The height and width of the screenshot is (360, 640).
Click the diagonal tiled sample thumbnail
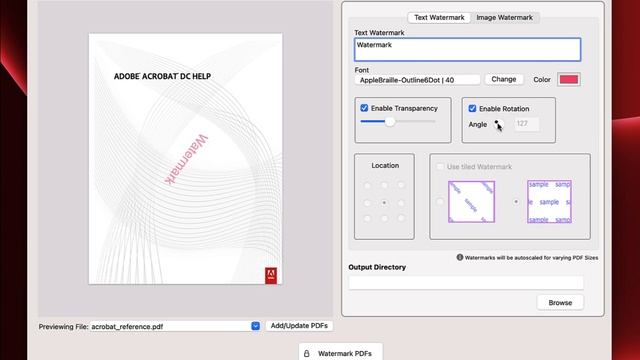click(x=471, y=202)
